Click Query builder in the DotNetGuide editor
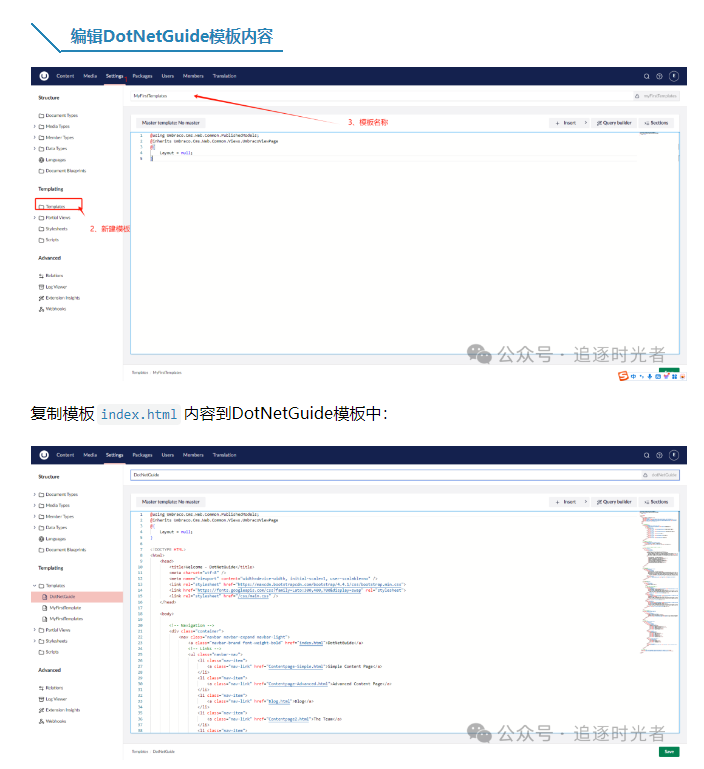704x769 pixels. click(614, 502)
